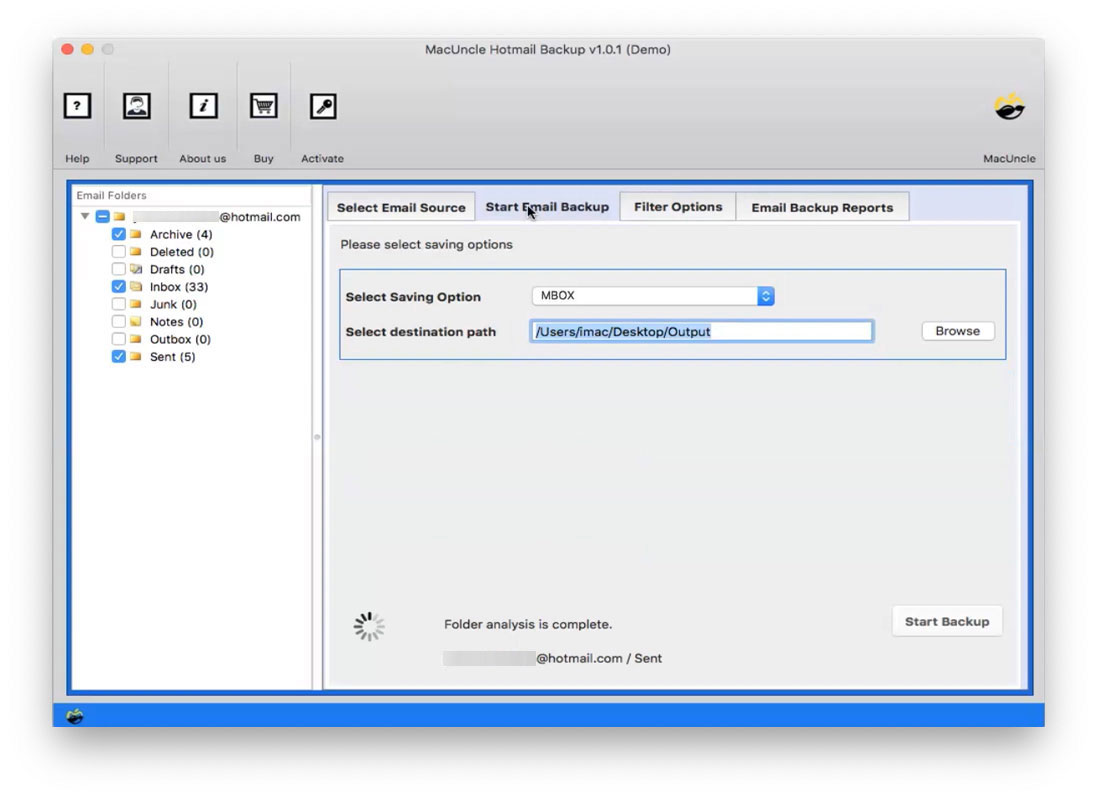Toggle the hotmail account root checkbox

click(x=103, y=217)
